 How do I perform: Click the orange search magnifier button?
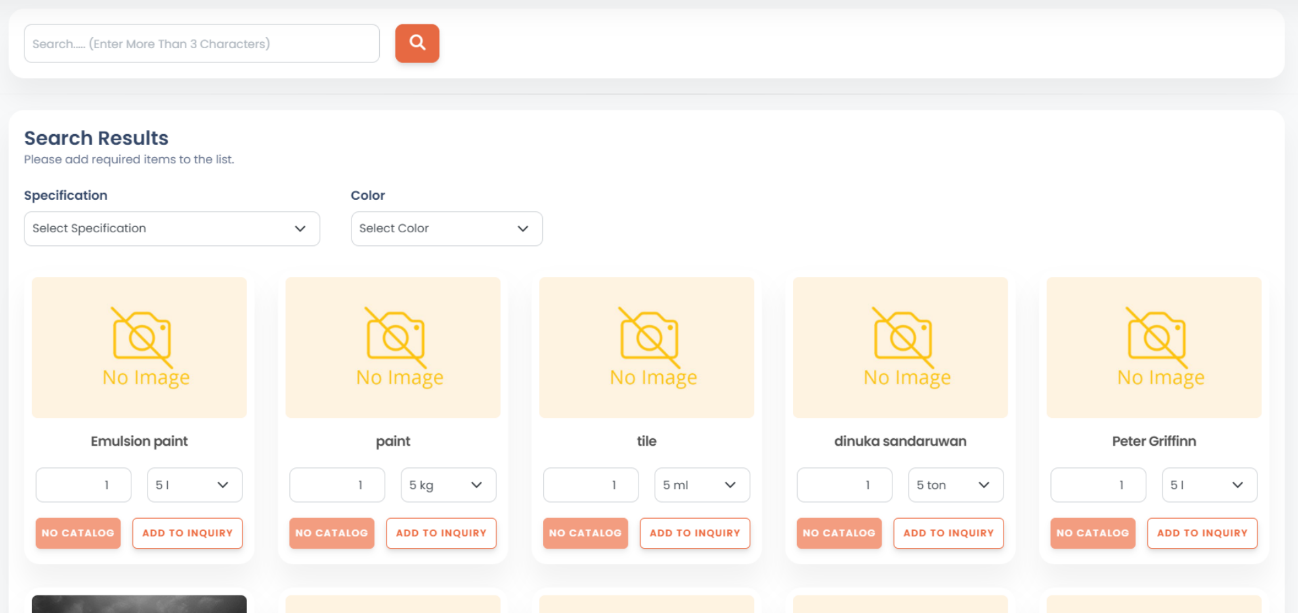417,43
